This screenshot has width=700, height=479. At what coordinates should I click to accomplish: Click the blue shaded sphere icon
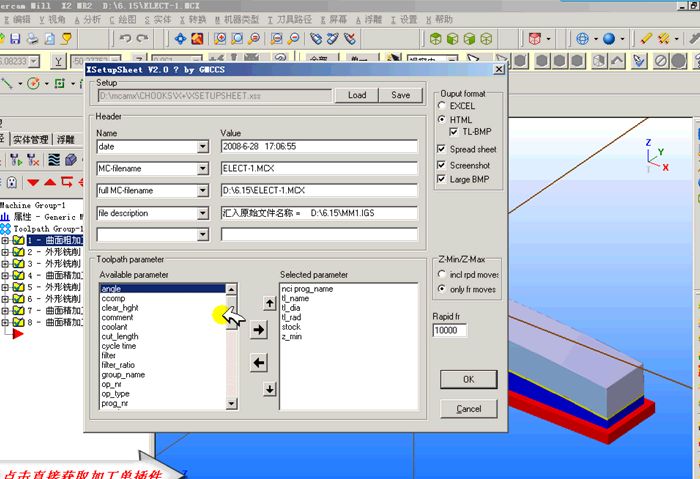click(609, 39)
